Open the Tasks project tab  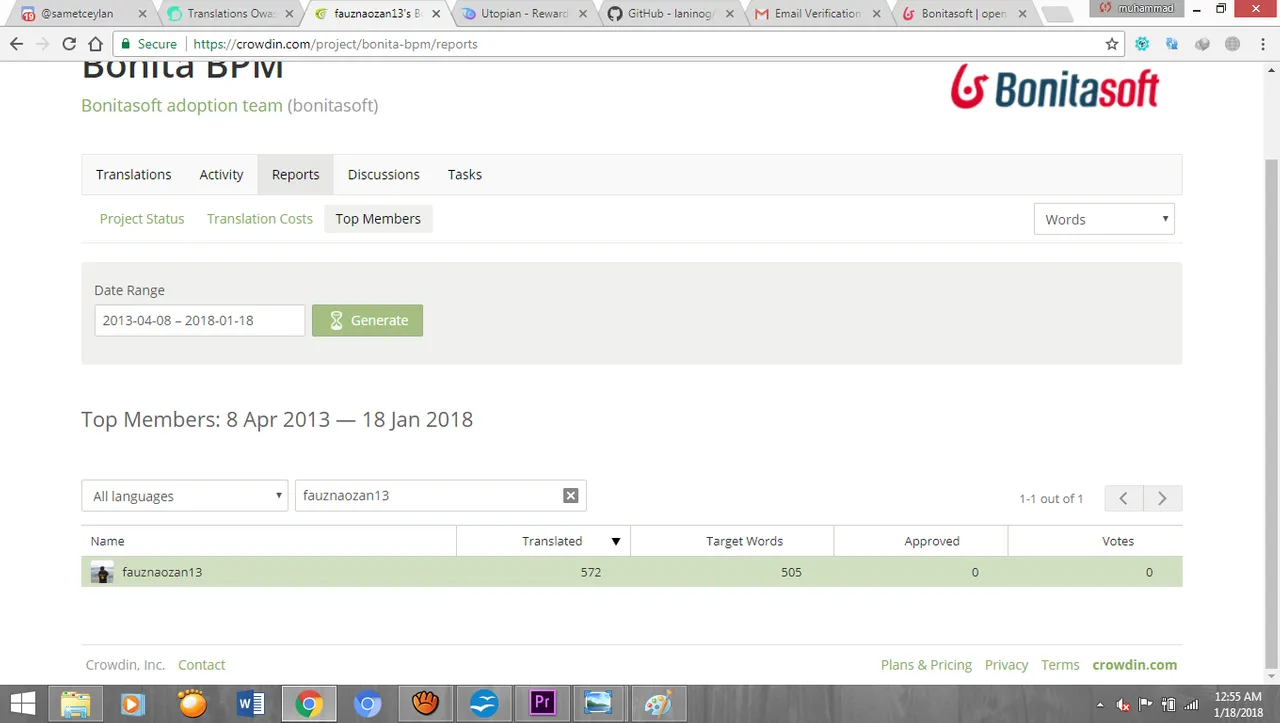coord(465,174)
